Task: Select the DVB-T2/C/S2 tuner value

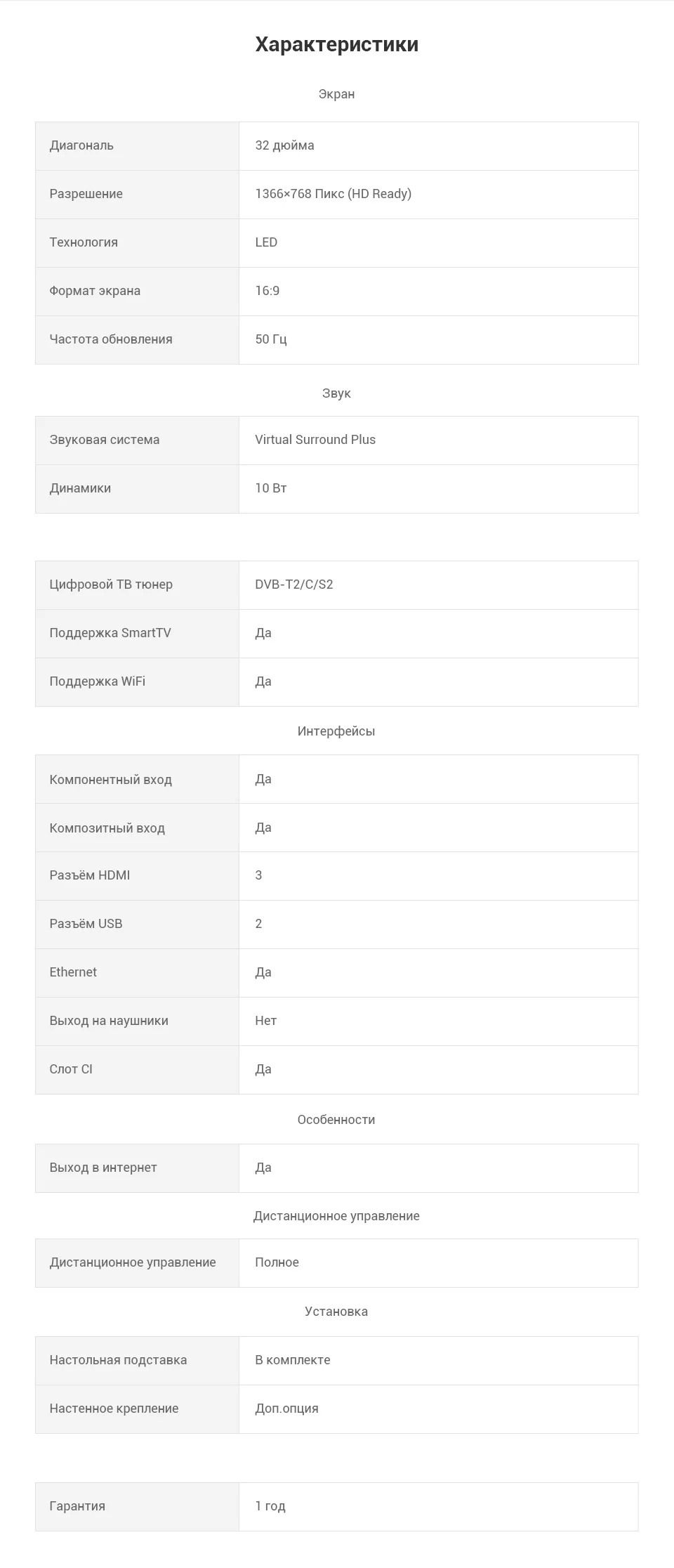Action: click(x=294, y=584)
